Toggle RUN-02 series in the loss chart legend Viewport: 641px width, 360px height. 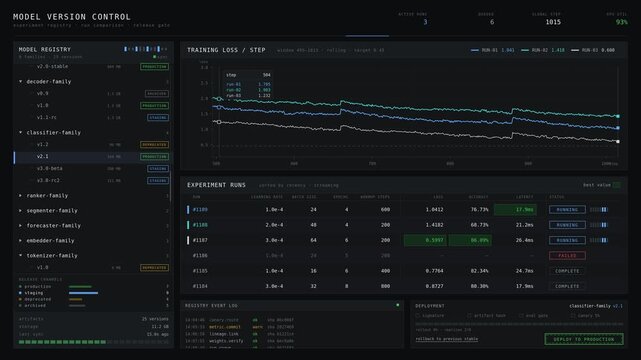pos(543,50)
